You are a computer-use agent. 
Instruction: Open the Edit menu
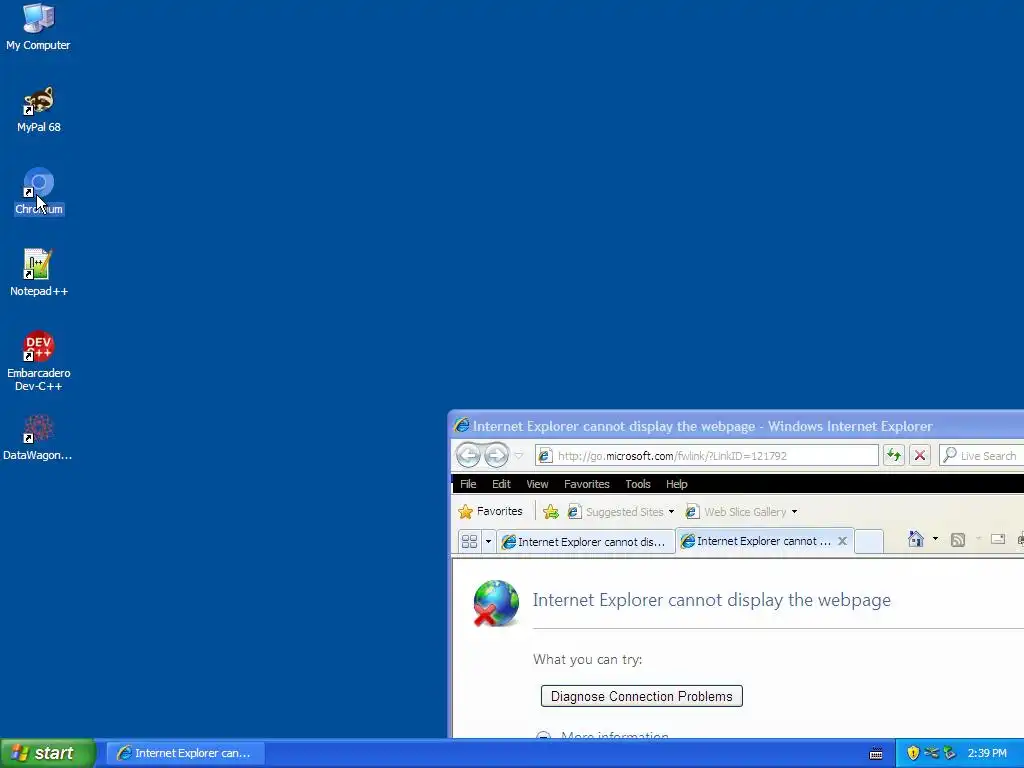[501, 484]
